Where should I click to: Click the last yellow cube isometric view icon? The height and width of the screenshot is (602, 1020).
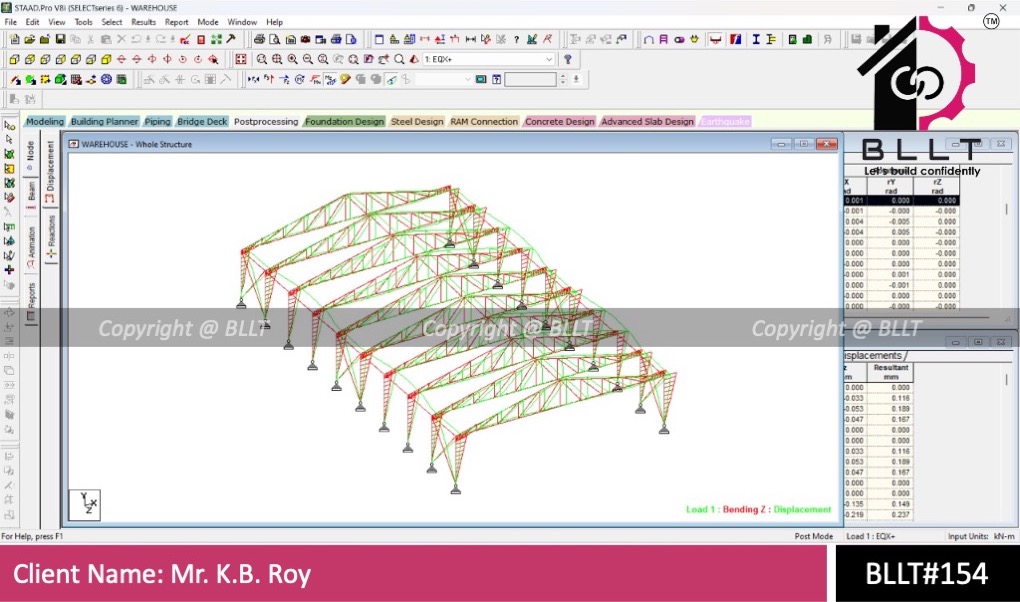[106, 59]
